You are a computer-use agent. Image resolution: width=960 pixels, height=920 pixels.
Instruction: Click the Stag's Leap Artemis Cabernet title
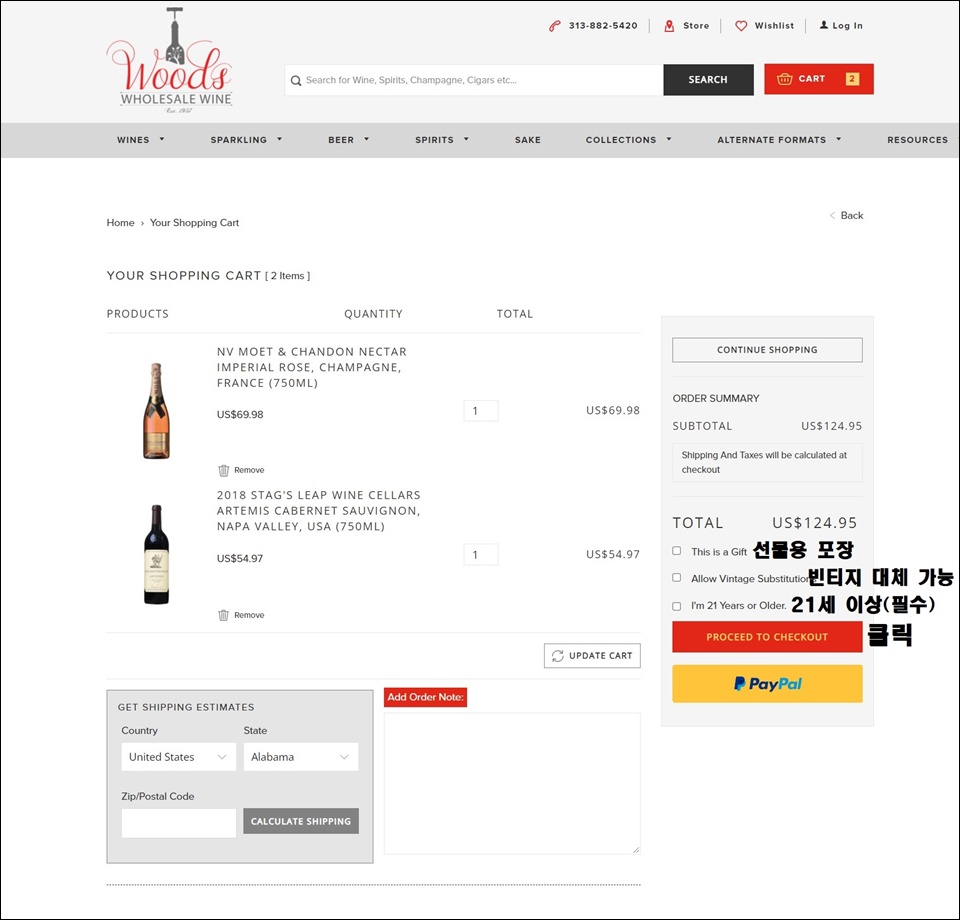(318, 510)
